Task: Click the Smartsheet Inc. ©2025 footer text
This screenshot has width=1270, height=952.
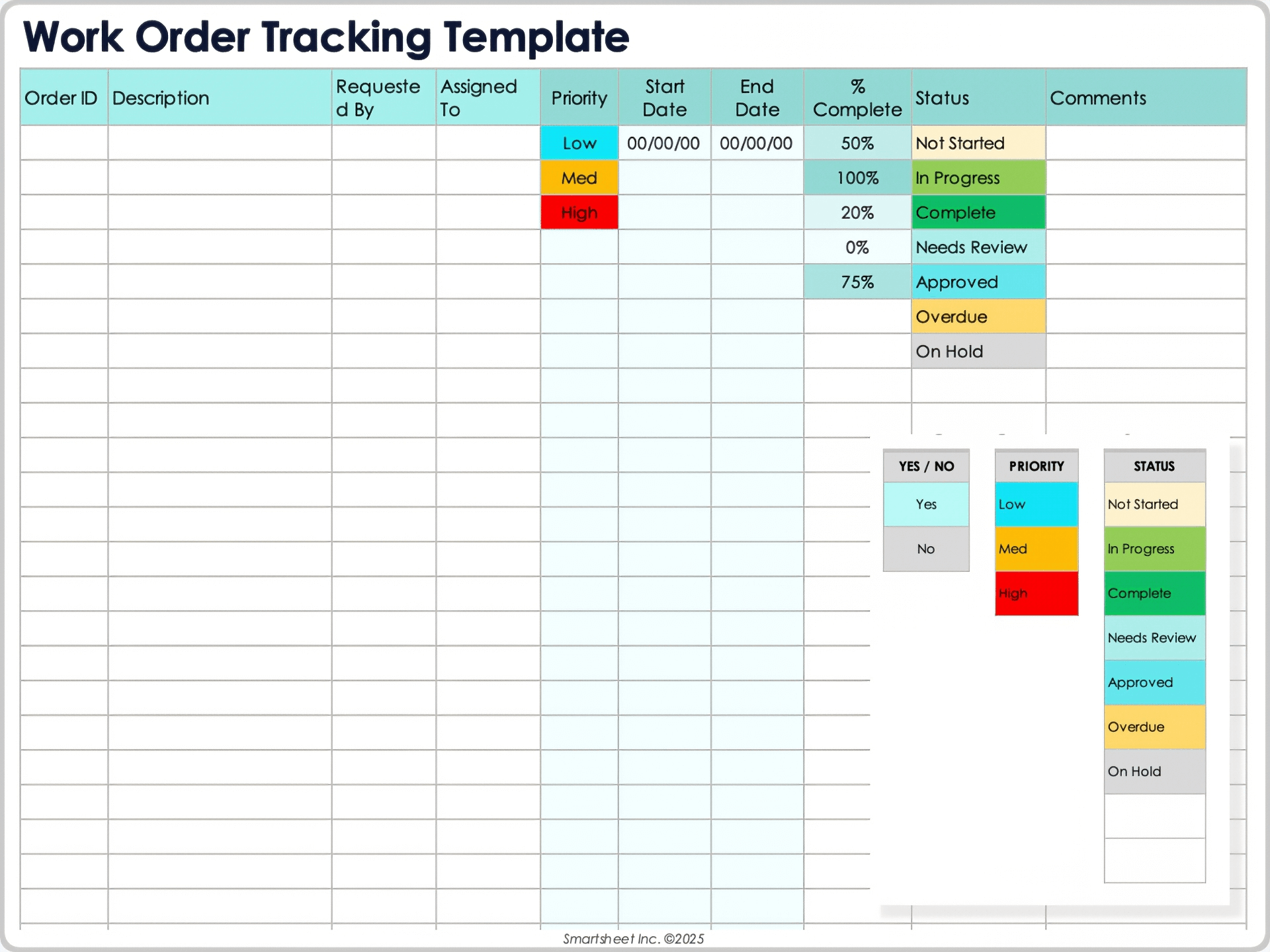Action: (x=634, y=939)
